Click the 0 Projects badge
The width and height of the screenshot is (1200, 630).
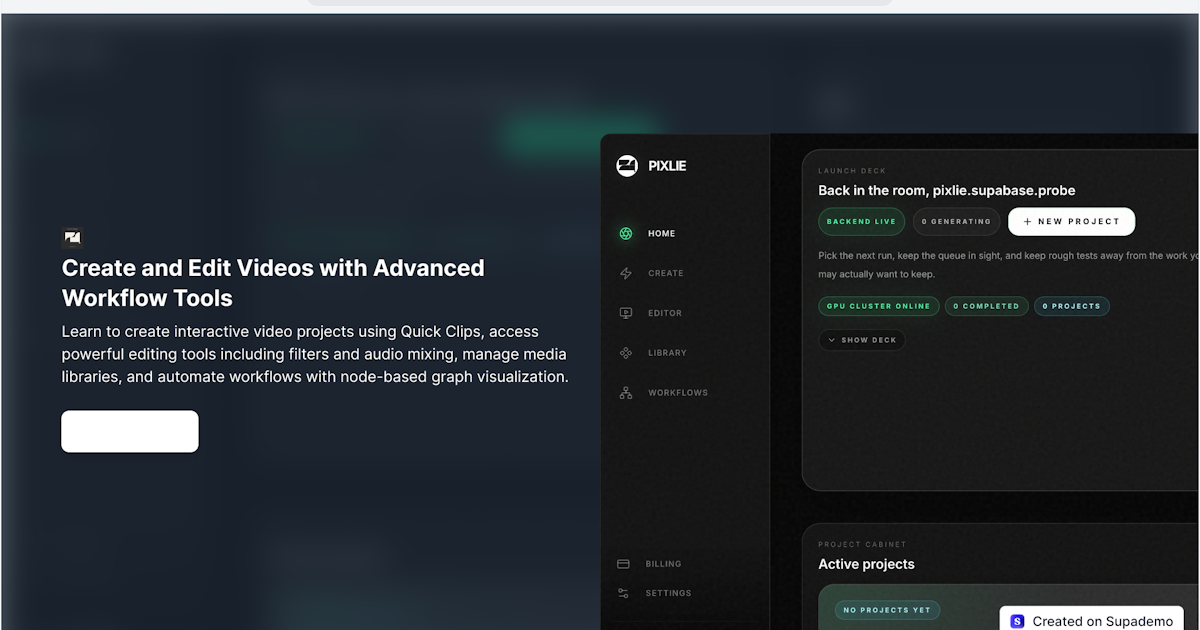1071,306
